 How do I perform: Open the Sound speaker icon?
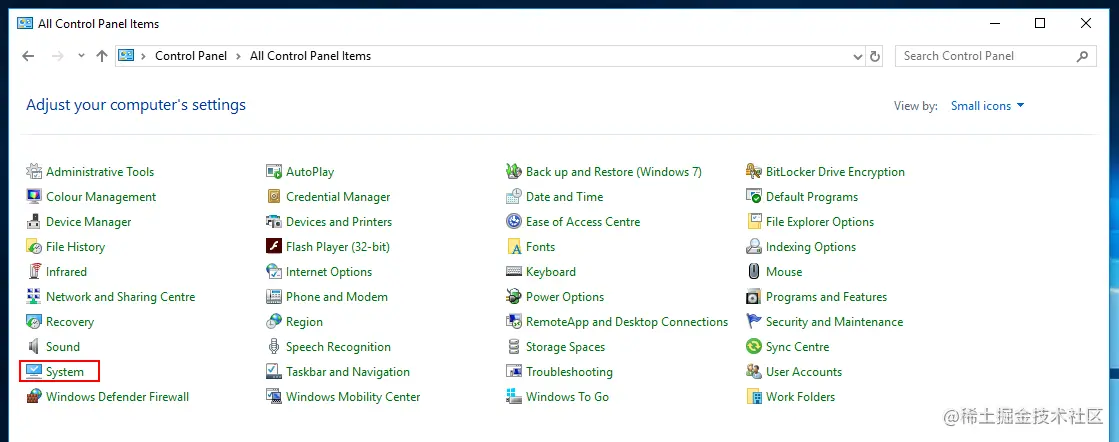tap(34, 347)
